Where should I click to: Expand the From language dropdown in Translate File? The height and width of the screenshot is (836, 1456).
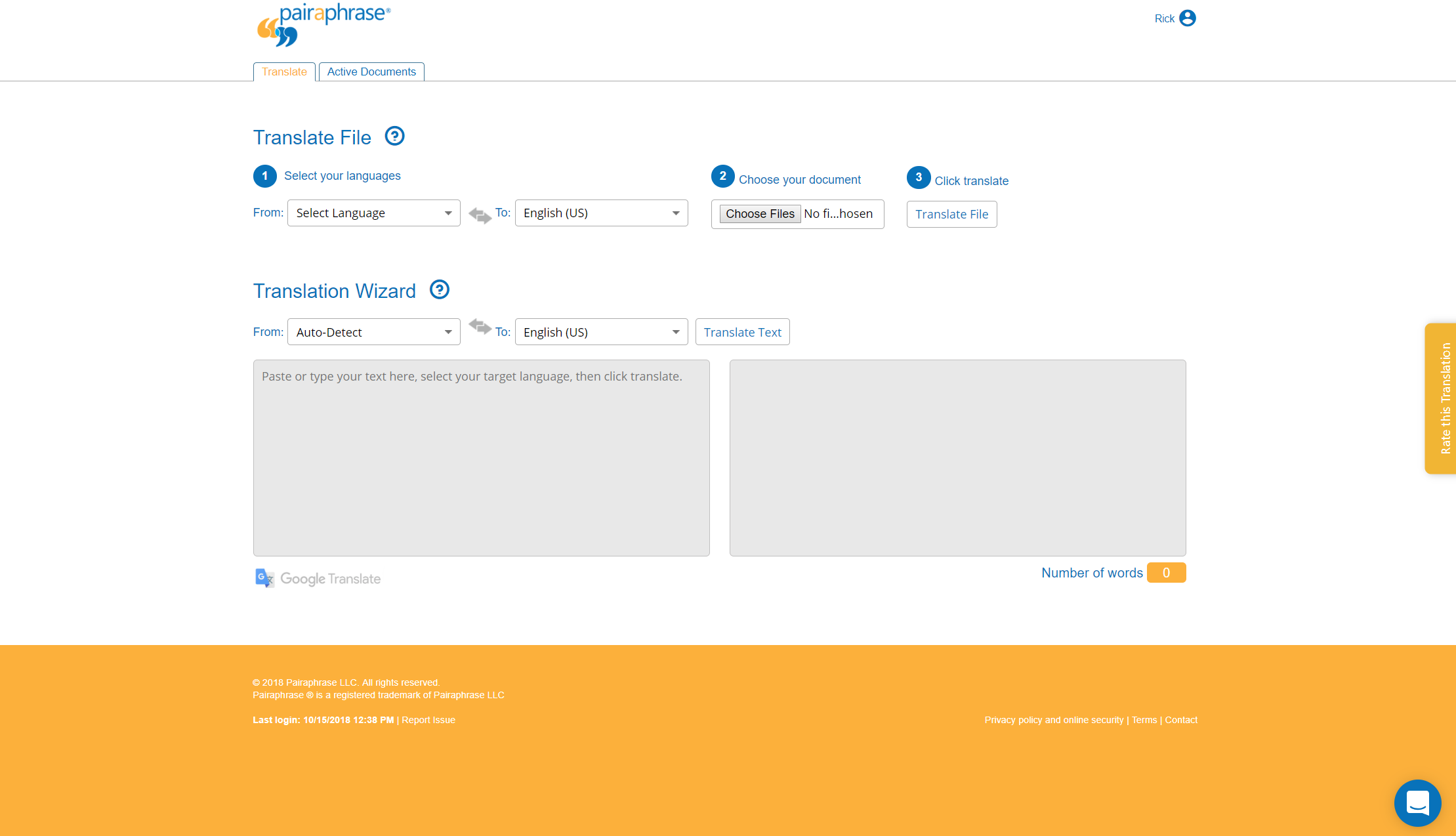(x=373, y=213)
